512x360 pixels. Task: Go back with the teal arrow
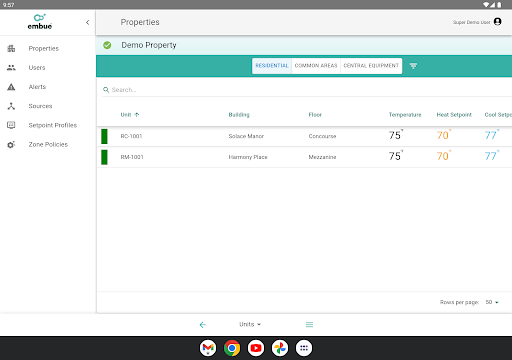[x=202, y=325]
